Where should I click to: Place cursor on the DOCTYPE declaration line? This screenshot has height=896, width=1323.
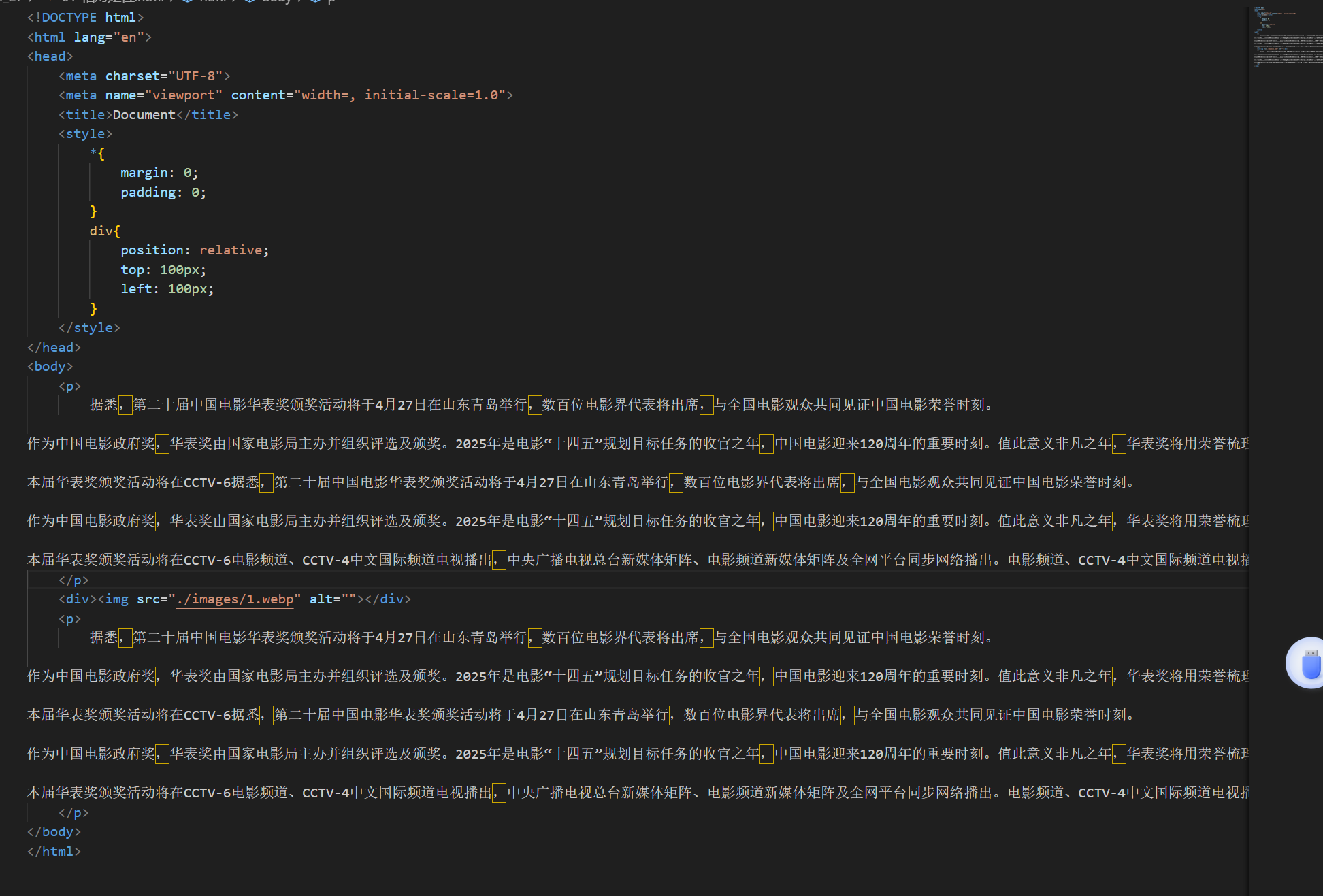point(85,18)
